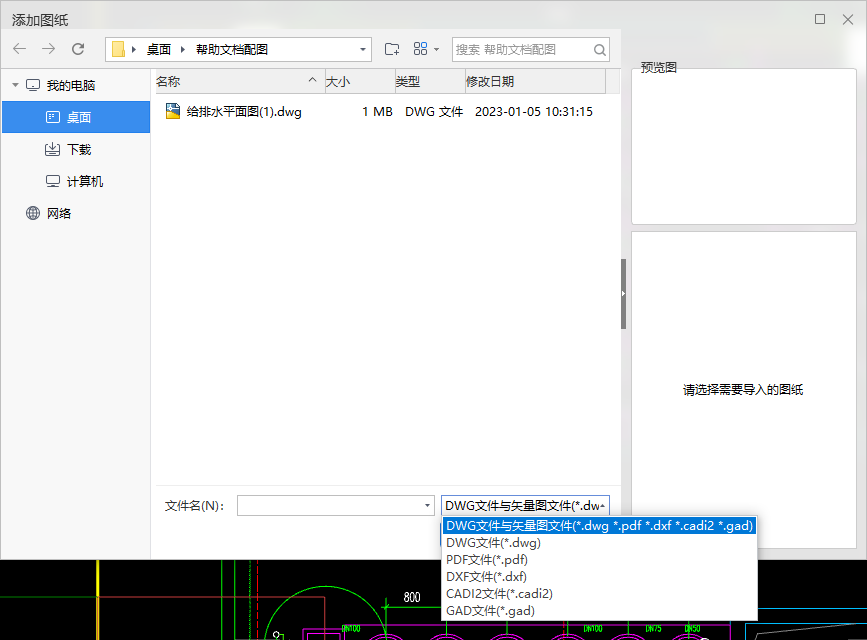This screenshot has width=867, height=640.
Task: Expand the address path history dropdown
Action: (x=362, y=49)
